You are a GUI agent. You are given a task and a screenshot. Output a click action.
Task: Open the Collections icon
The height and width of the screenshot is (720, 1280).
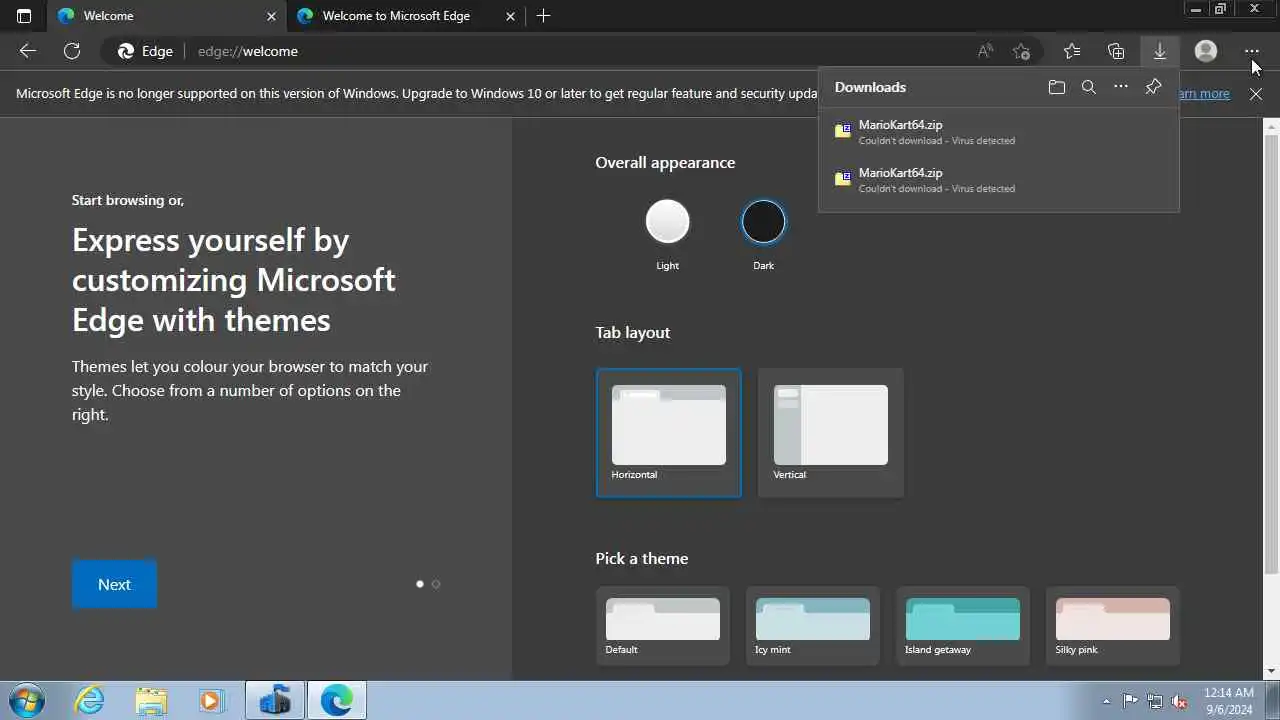click(1116, 51)
